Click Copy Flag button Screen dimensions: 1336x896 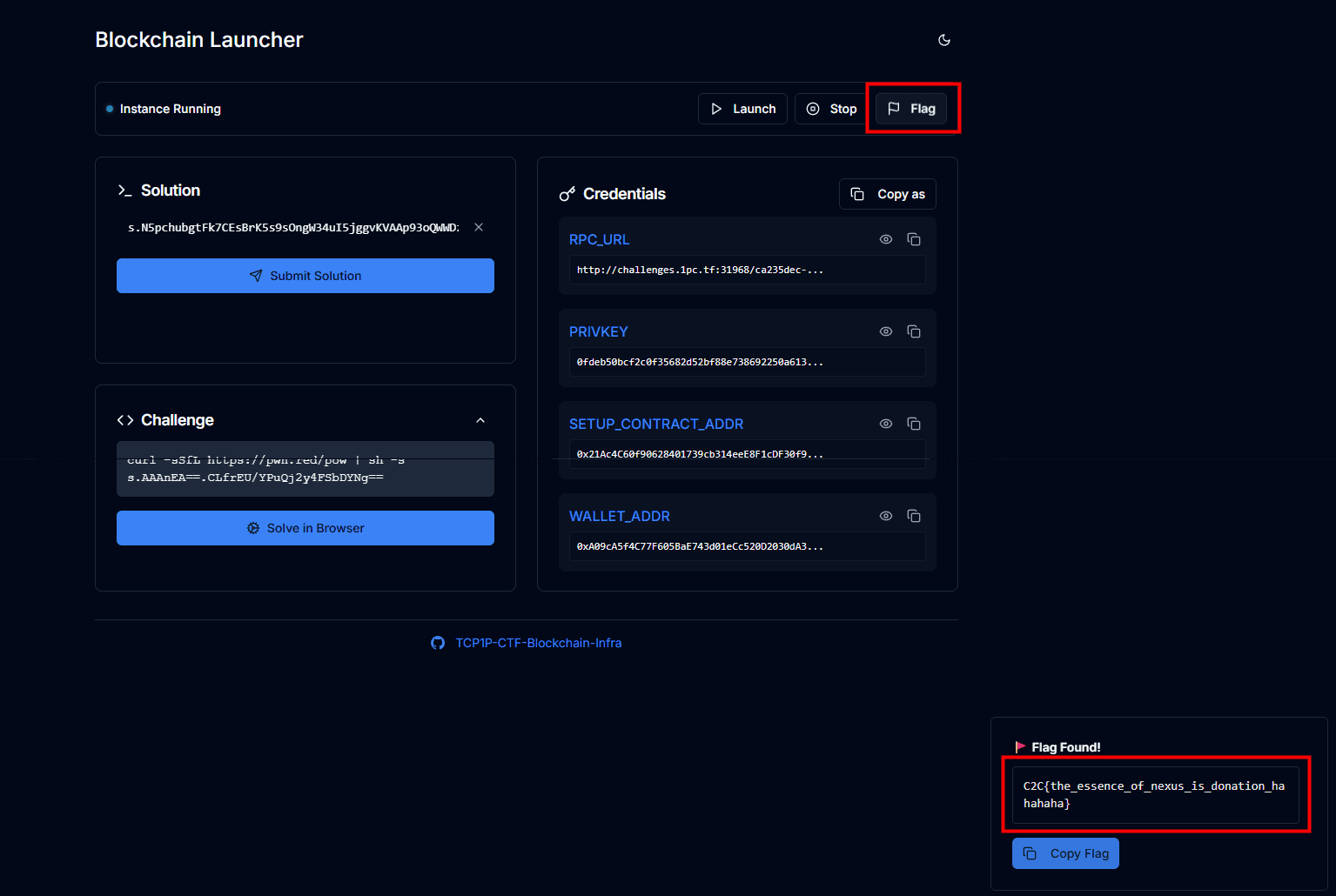pos(1065,853)
